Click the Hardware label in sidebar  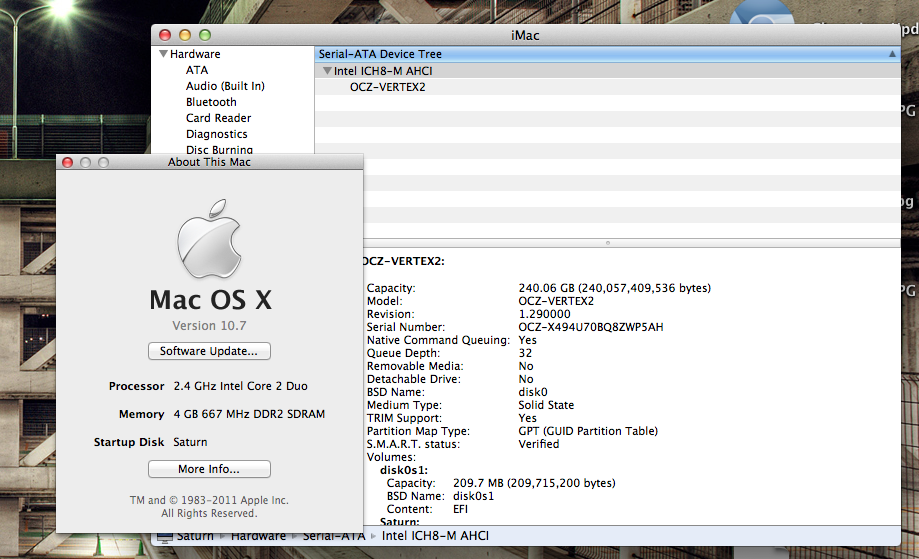pyautogui.click(x=195, y=54)
